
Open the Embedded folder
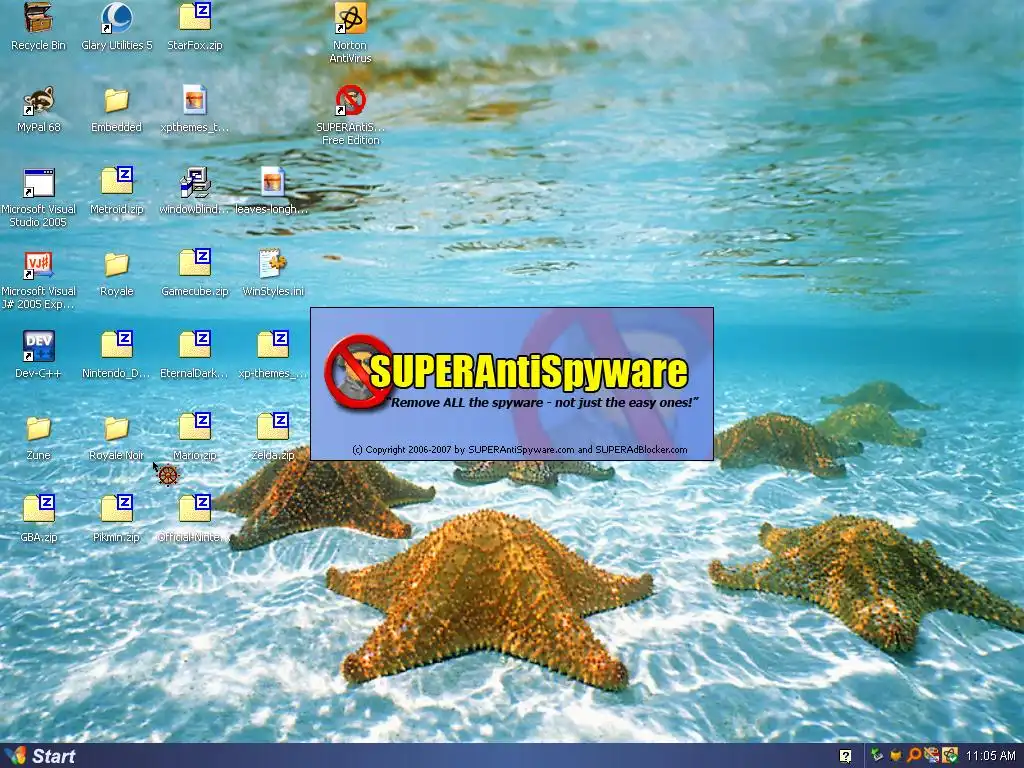[x=116, y=109]
